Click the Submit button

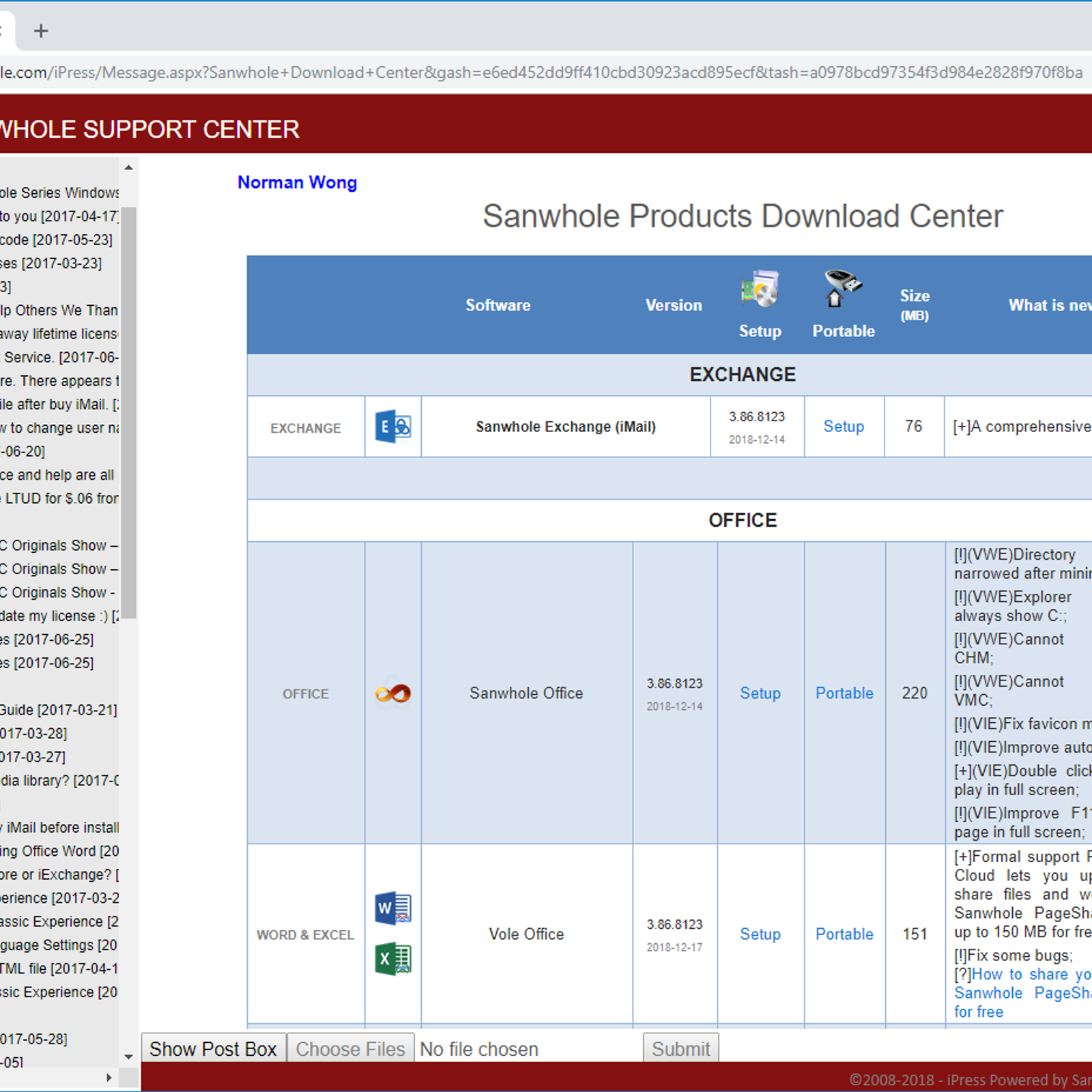tap(680, 1049)
